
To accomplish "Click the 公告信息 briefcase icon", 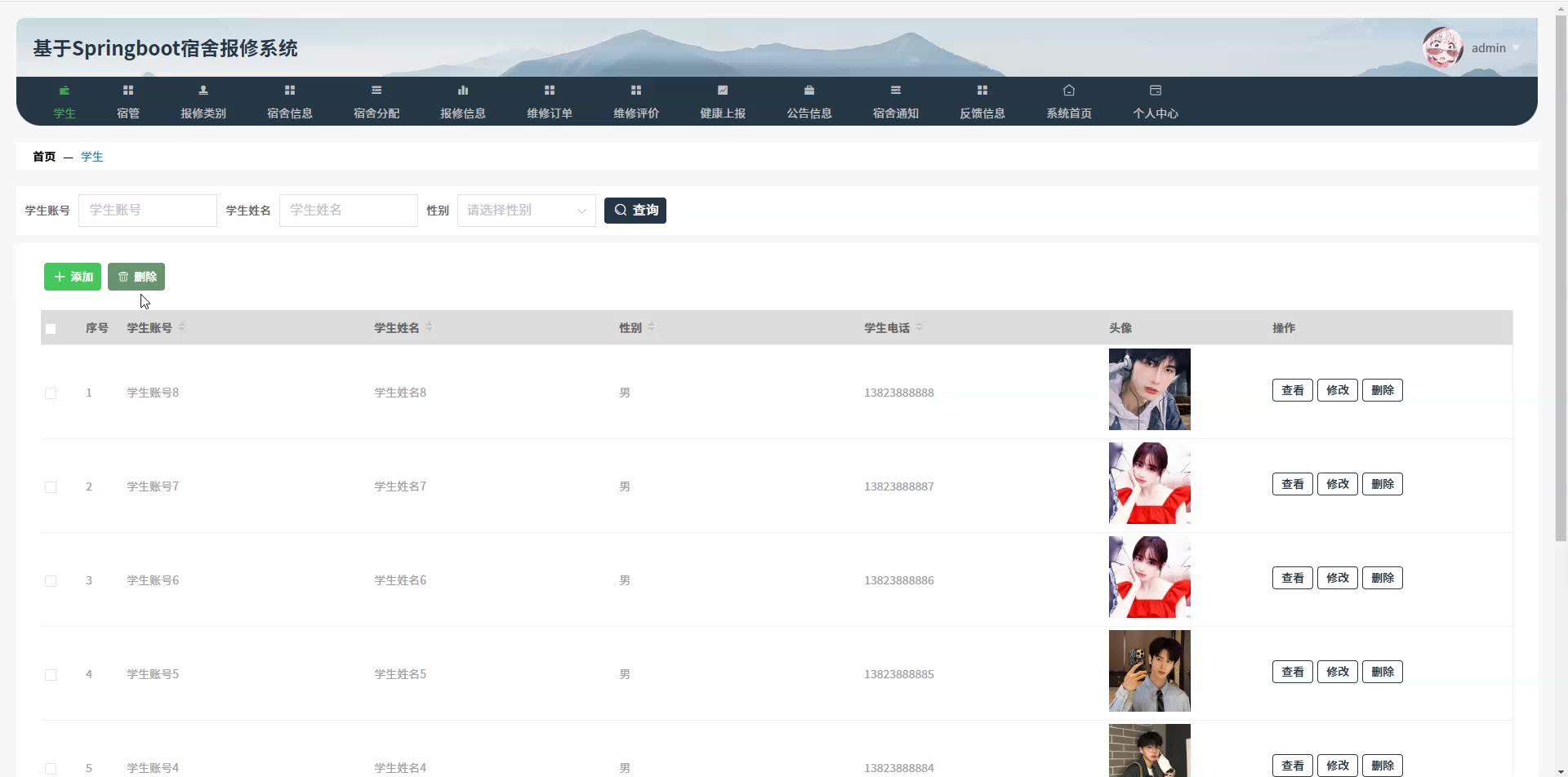I will (809, 90).
